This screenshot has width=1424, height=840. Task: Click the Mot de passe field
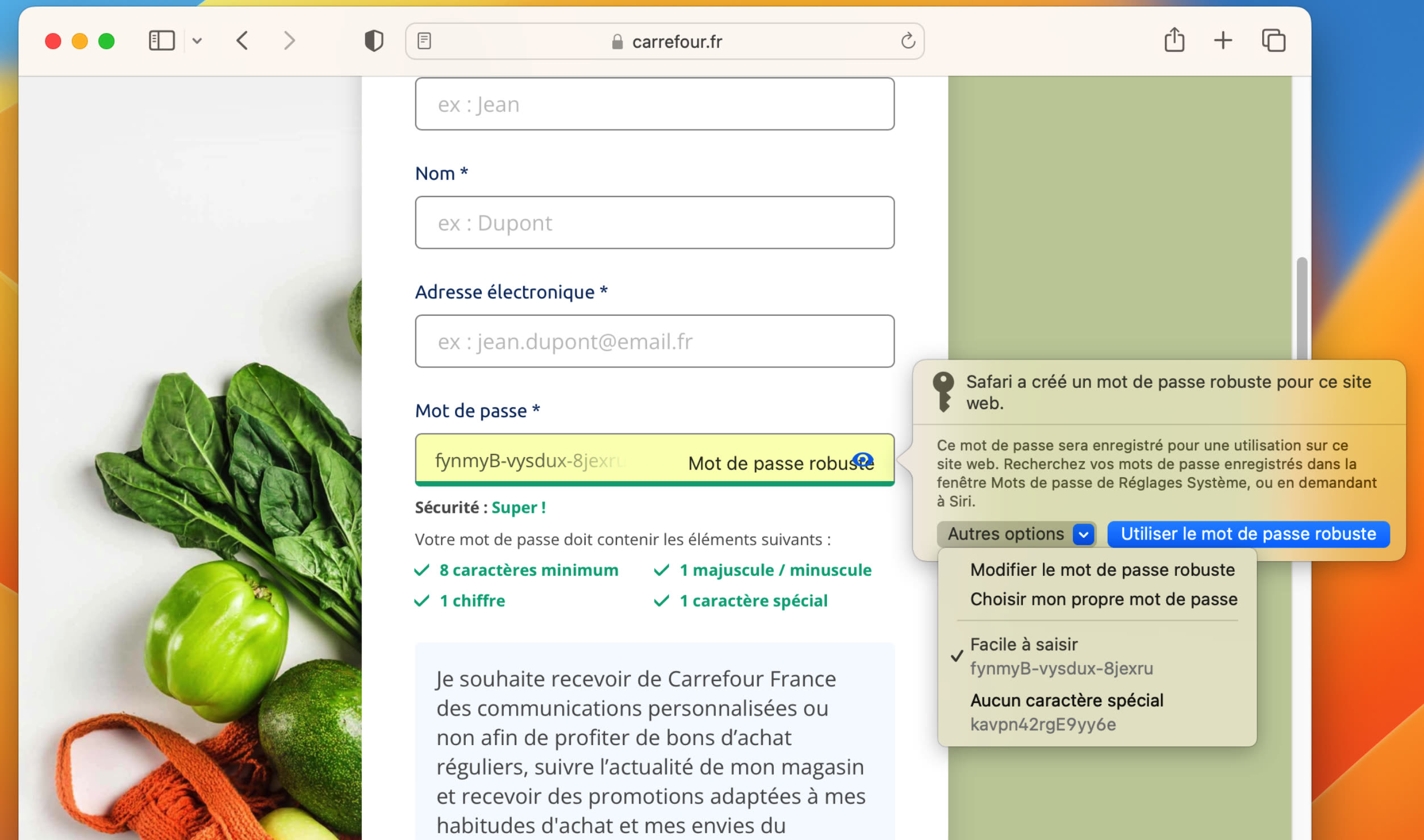pos(654,460)
